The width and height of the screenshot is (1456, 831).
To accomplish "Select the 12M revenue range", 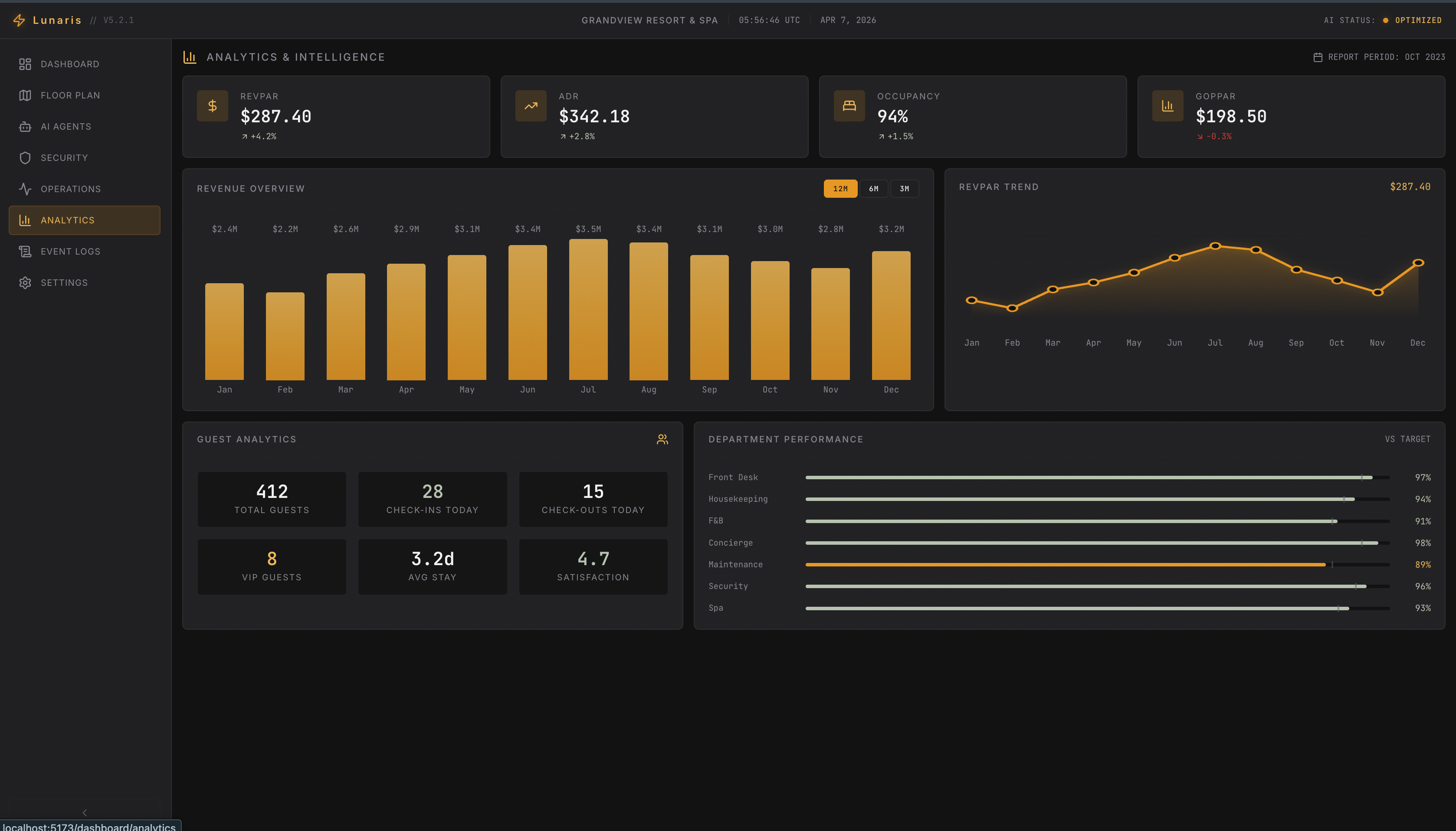I will [840, 189].
